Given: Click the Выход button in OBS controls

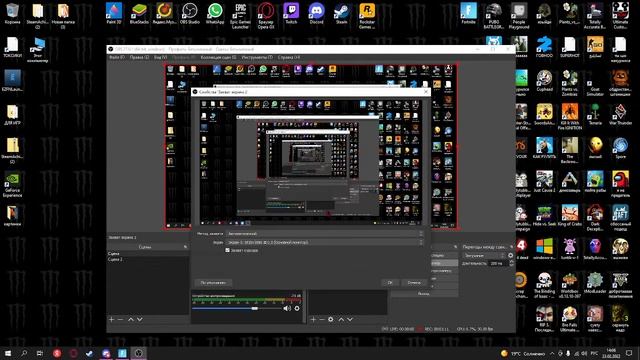Looking at the screenshot, I should pyautogui.click(x=424, y=294).
